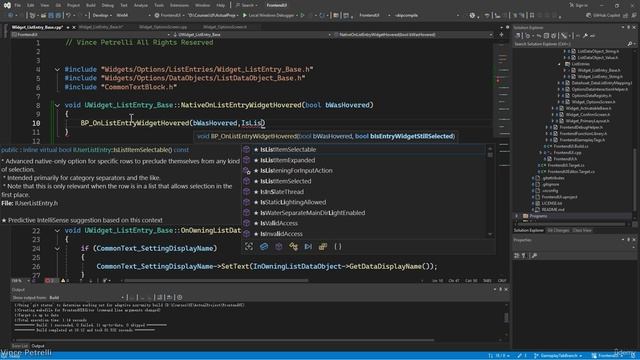This screenshot has height=360, width=640.
Task: Click Properties panel wrench icon
Action: pyautogui.click(x=534, y=256)
